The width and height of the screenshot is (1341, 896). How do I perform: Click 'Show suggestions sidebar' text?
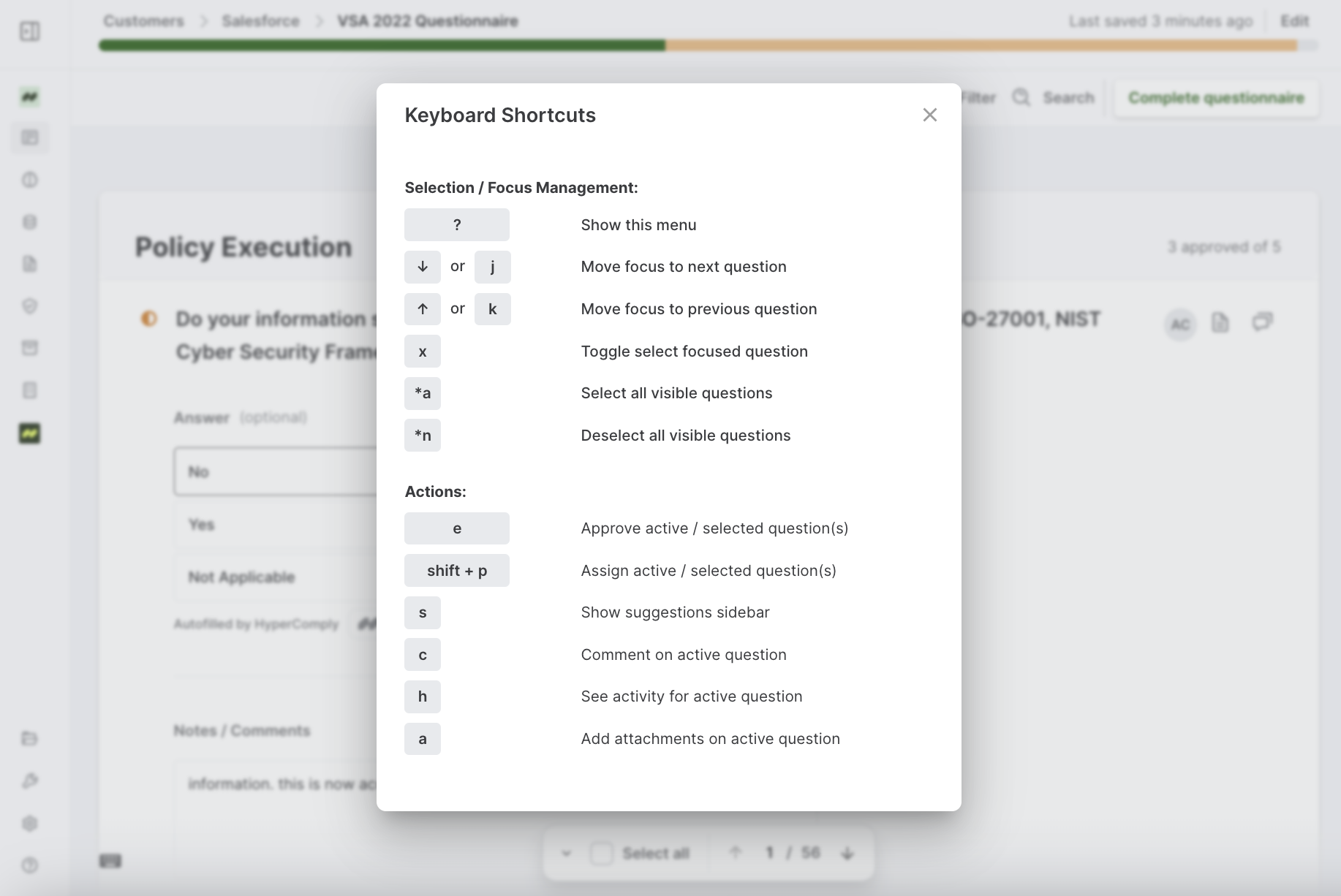tap(675, 612)
